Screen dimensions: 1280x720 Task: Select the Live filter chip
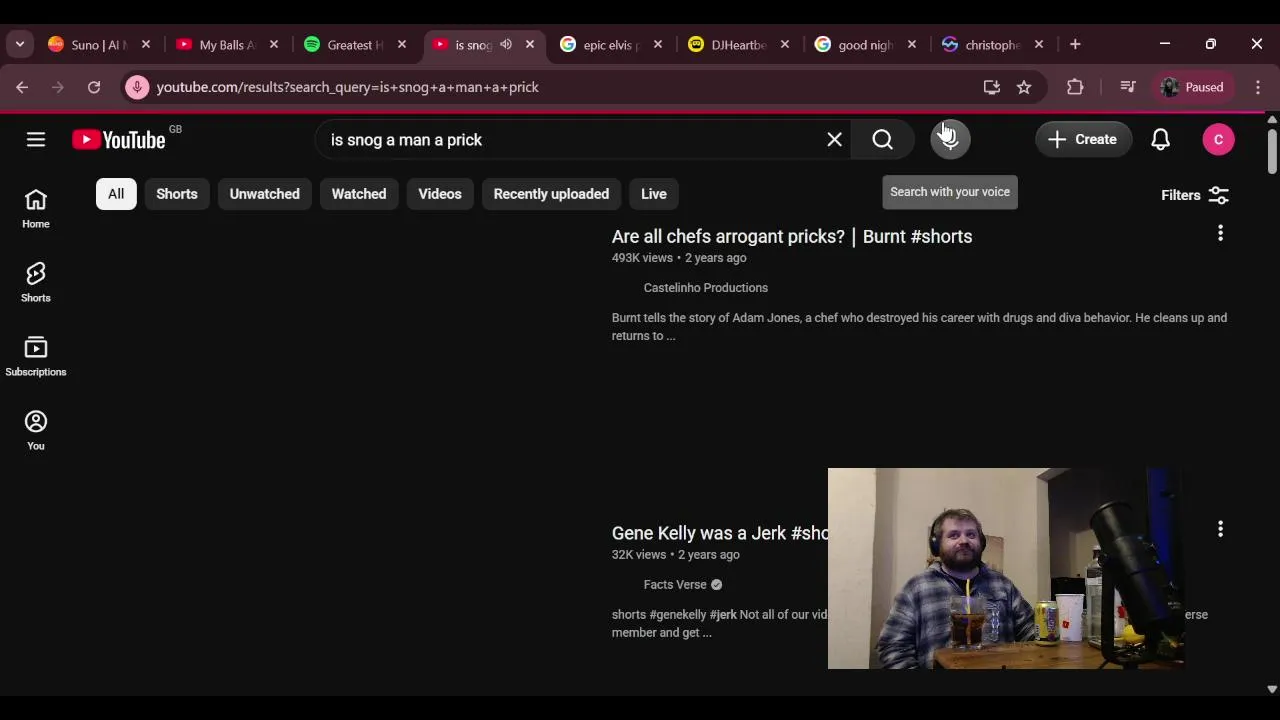coord(654,194)
